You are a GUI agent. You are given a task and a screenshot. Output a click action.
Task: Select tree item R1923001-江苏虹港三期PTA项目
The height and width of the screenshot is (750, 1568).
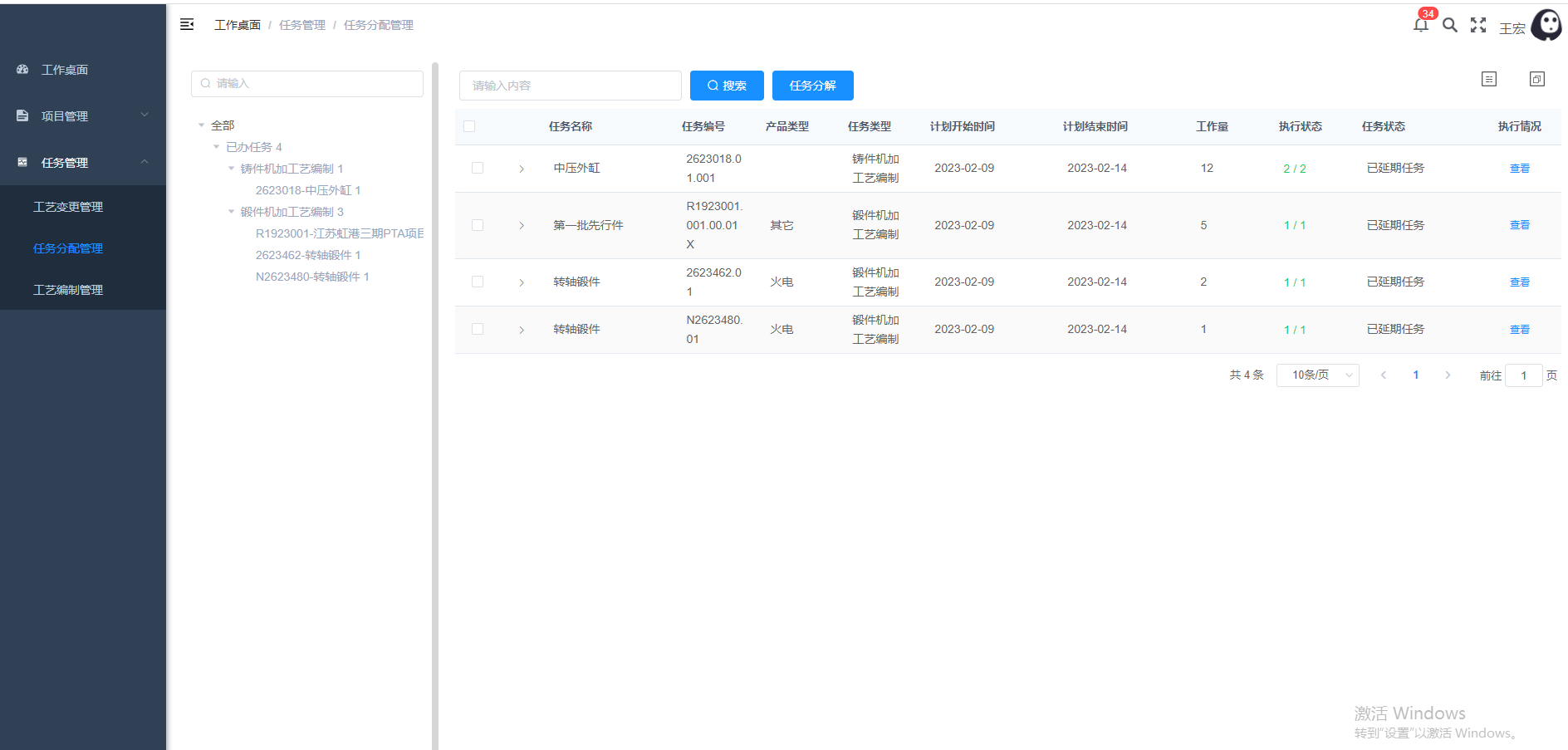[340, 233]
